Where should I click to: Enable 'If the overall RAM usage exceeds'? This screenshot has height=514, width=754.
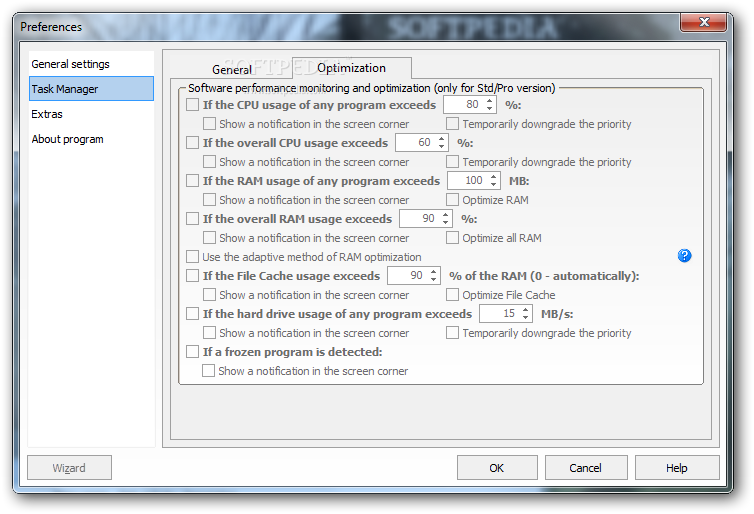click(x=192, y=219)
